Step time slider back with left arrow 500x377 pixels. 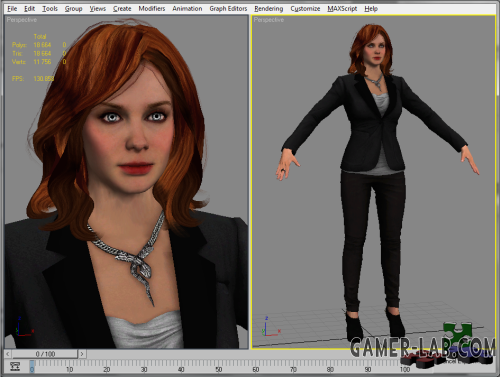click(x=8, y=354)
